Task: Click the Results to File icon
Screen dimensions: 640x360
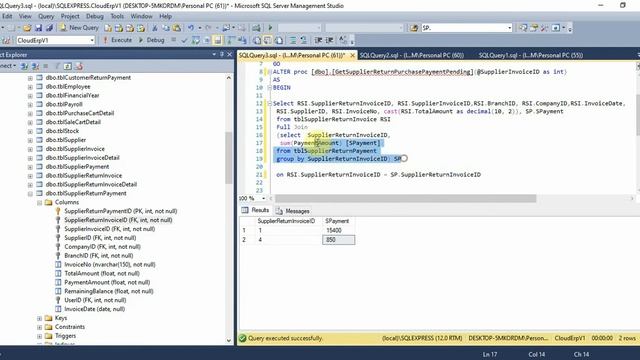Action: point(279,40)
